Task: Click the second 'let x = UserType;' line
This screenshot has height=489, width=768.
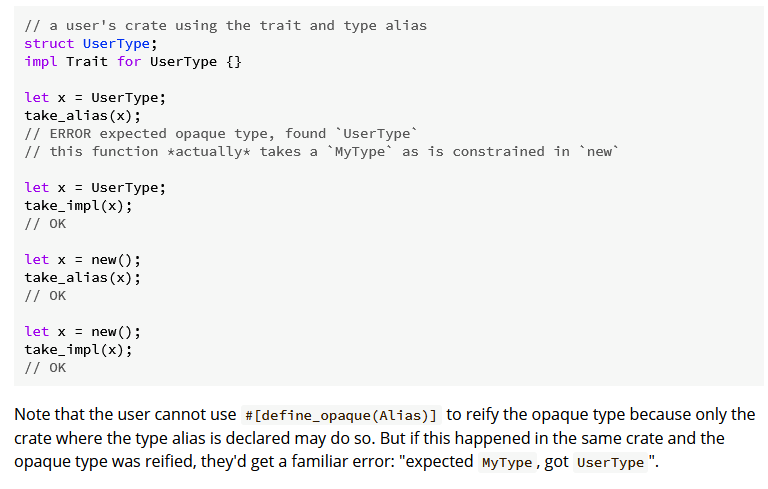Action: click(96, 188)
